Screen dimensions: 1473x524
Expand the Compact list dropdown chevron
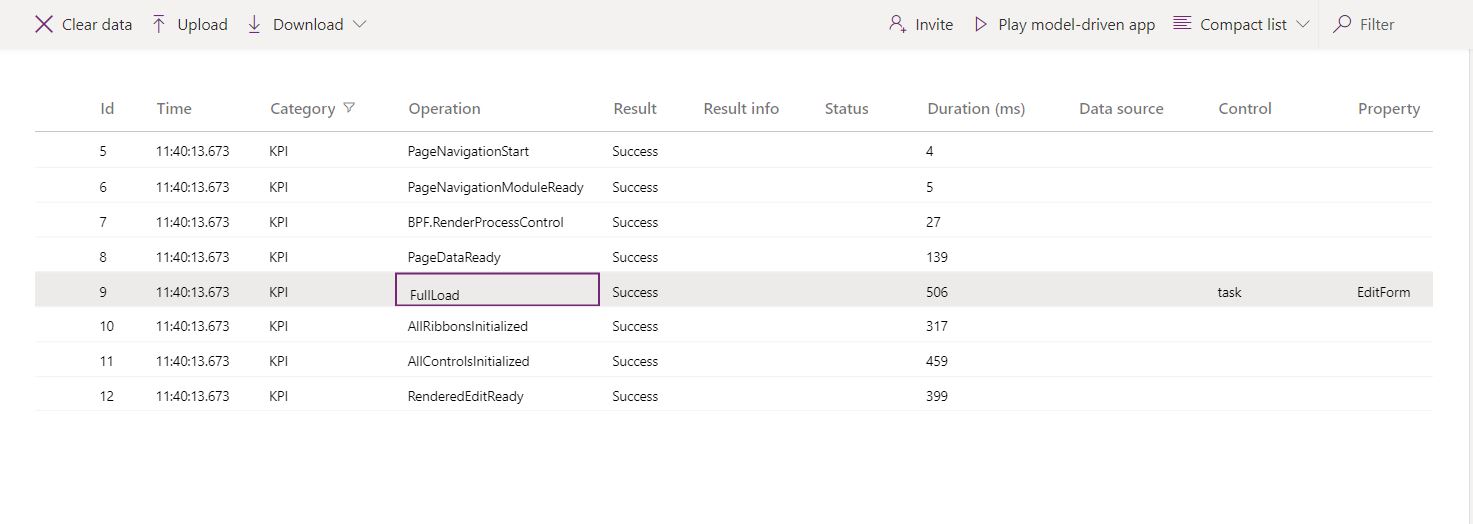(x=1302, y=25)
